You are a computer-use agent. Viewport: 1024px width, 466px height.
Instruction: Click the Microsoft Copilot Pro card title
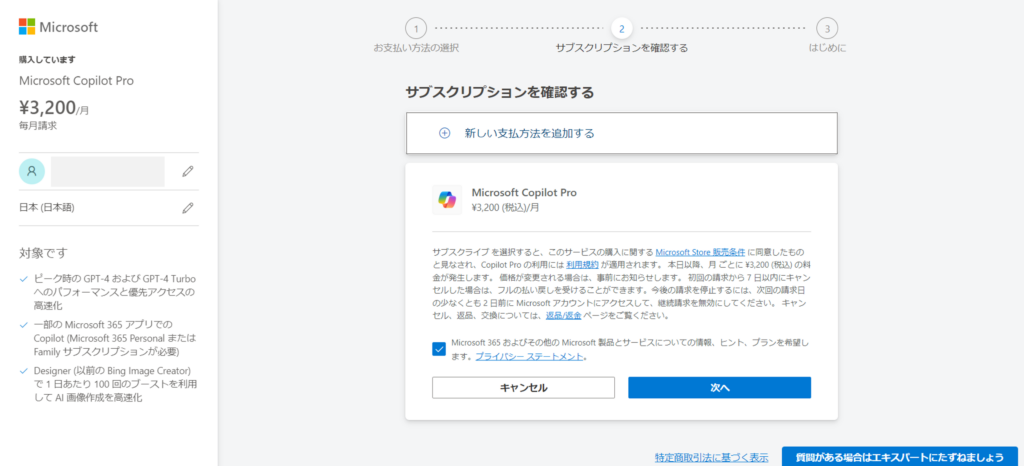524,193
